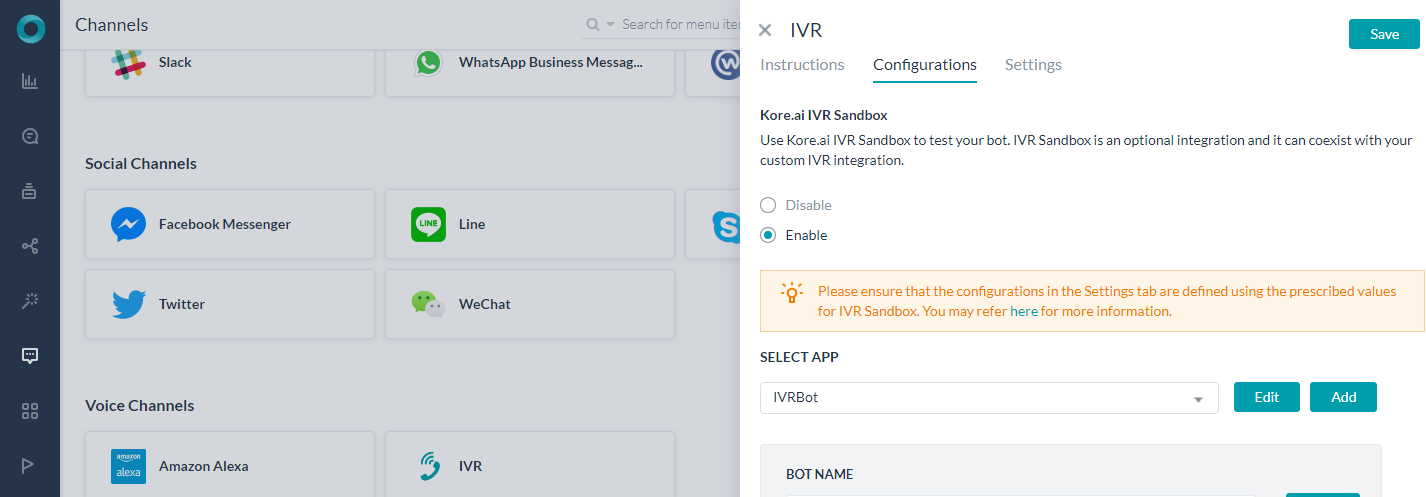Click the play/run sidebar icon
Screen dimensions: 1426x497
click(x=30, y=464)
